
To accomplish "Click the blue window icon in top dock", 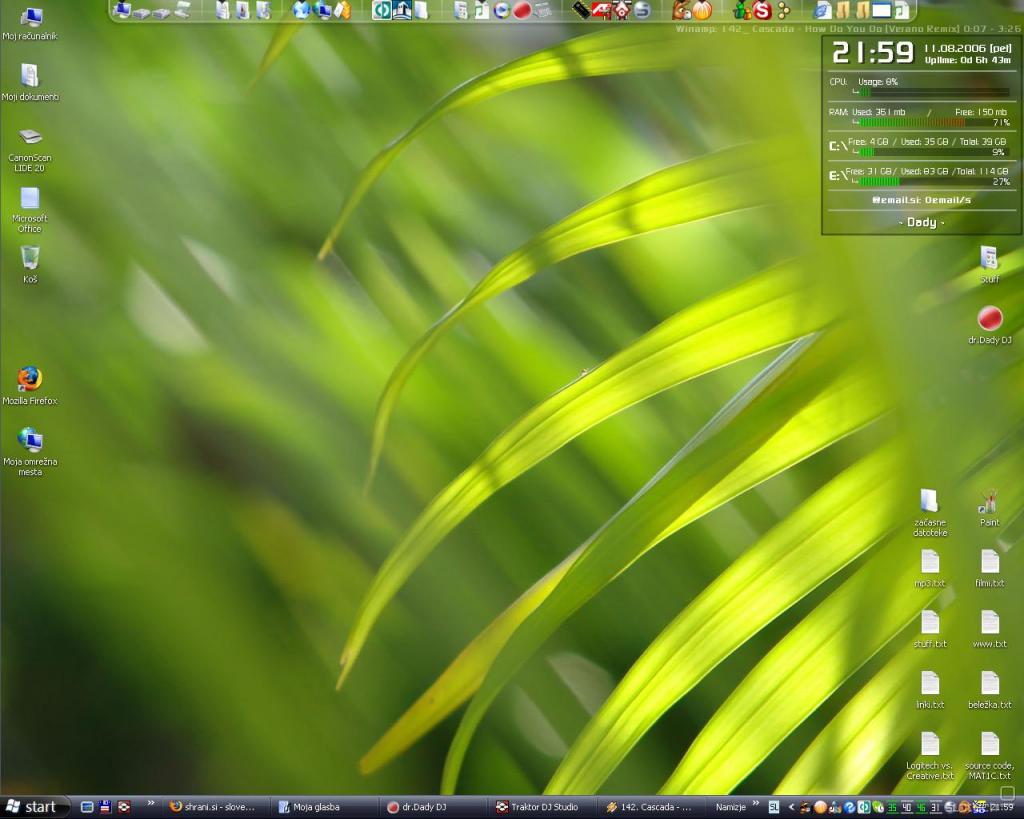I will (882, 10).
